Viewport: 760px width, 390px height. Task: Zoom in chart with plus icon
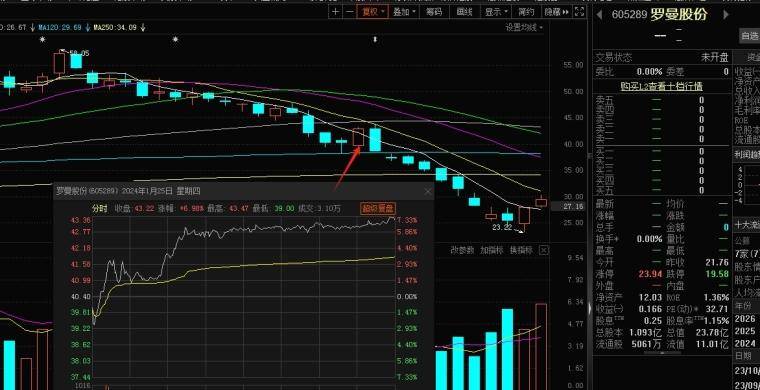click(336, 12)
